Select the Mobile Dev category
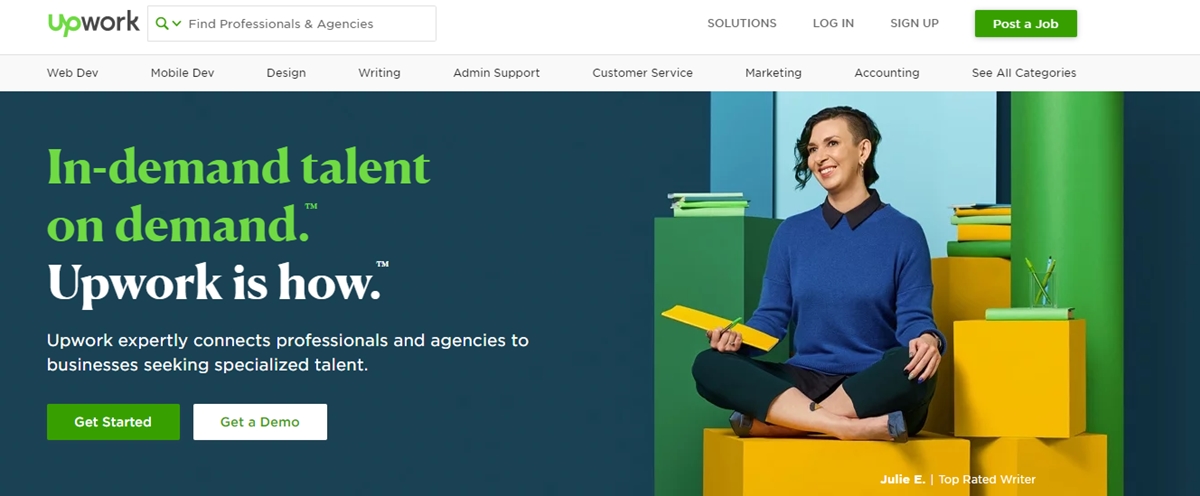The width and height of the screenshot is (1200, 496). click(182, 73)
